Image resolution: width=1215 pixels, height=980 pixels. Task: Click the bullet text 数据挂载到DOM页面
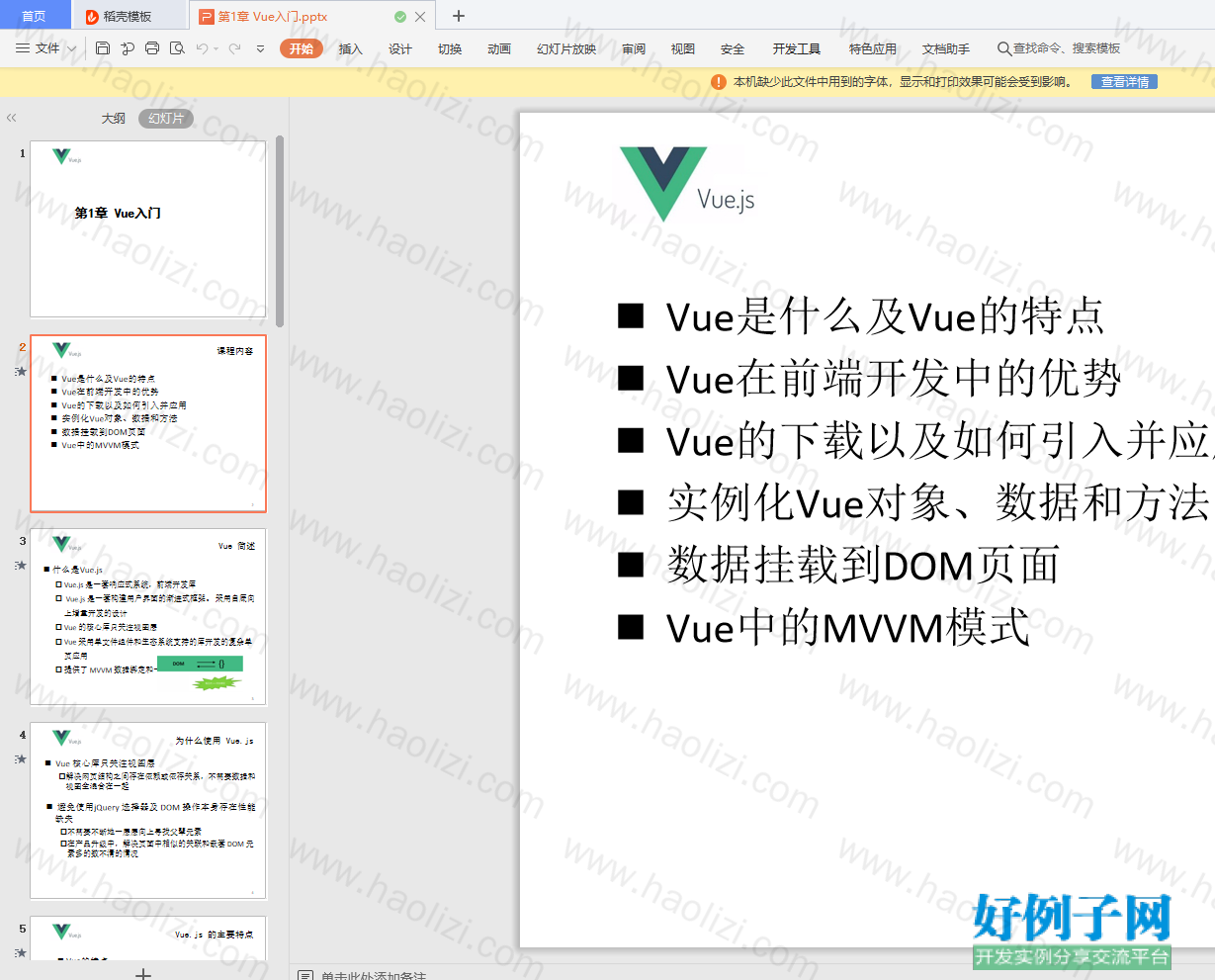863,566
